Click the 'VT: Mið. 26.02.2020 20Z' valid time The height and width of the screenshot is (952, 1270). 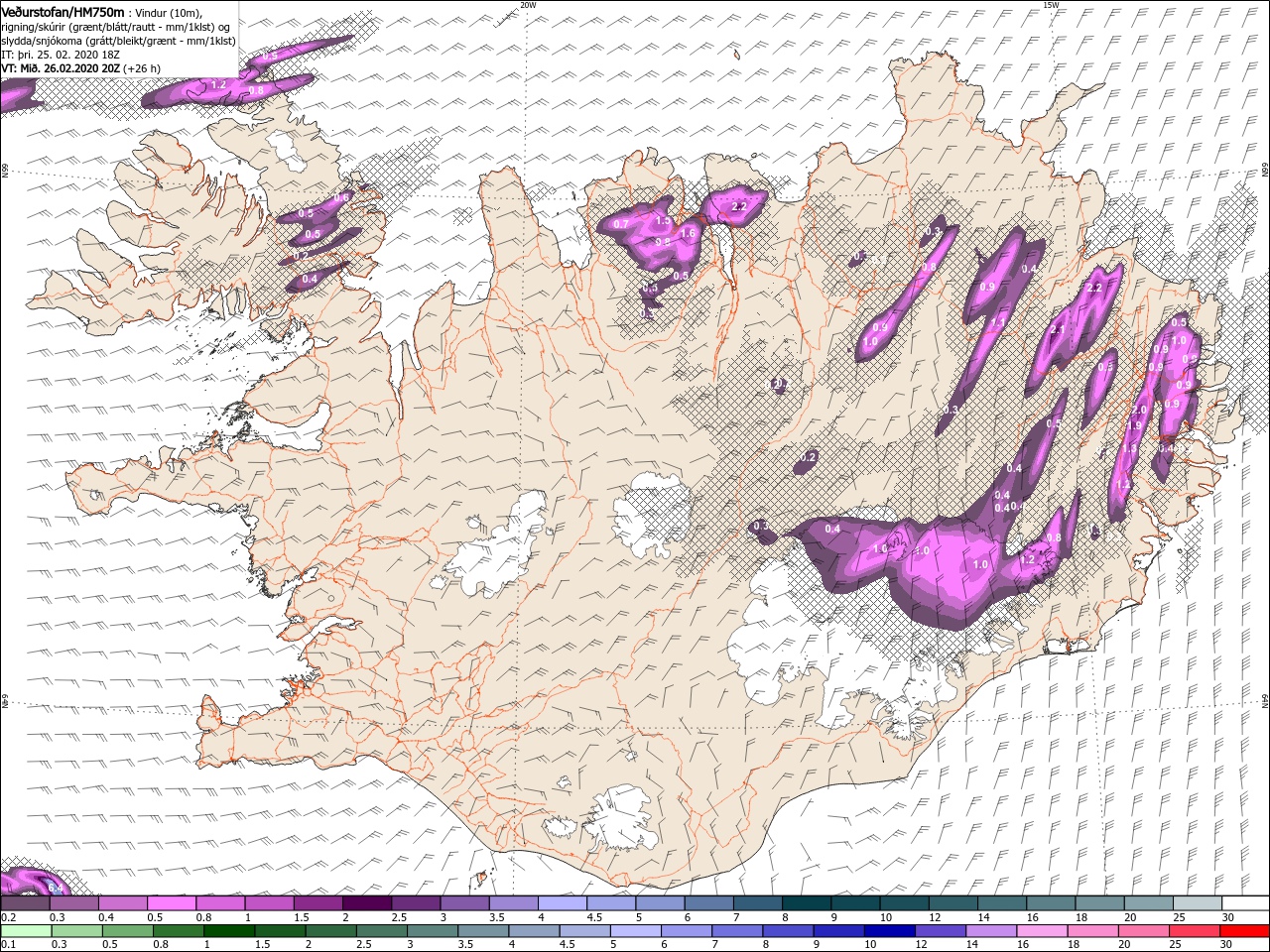(61, 68)
